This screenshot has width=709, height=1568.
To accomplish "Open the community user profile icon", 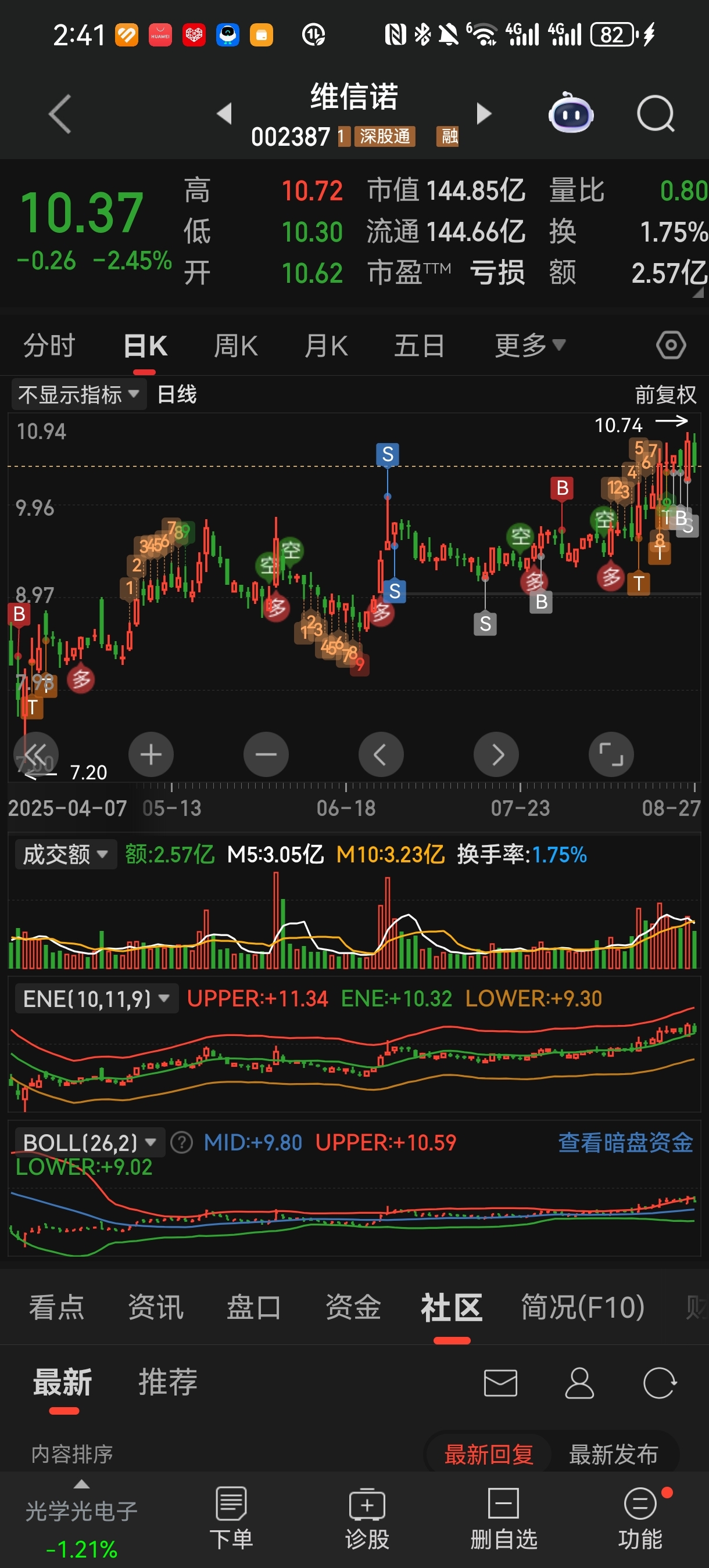I will pyautogui.click(x=579, y=1383).
